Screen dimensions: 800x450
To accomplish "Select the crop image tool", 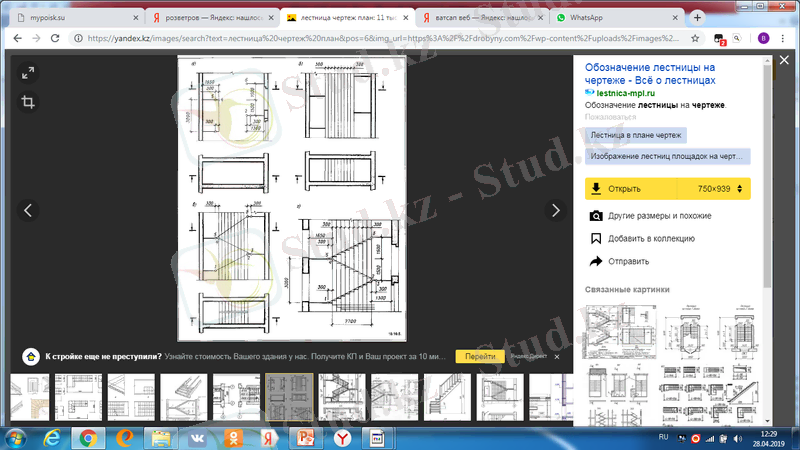I will click(28, 102).
